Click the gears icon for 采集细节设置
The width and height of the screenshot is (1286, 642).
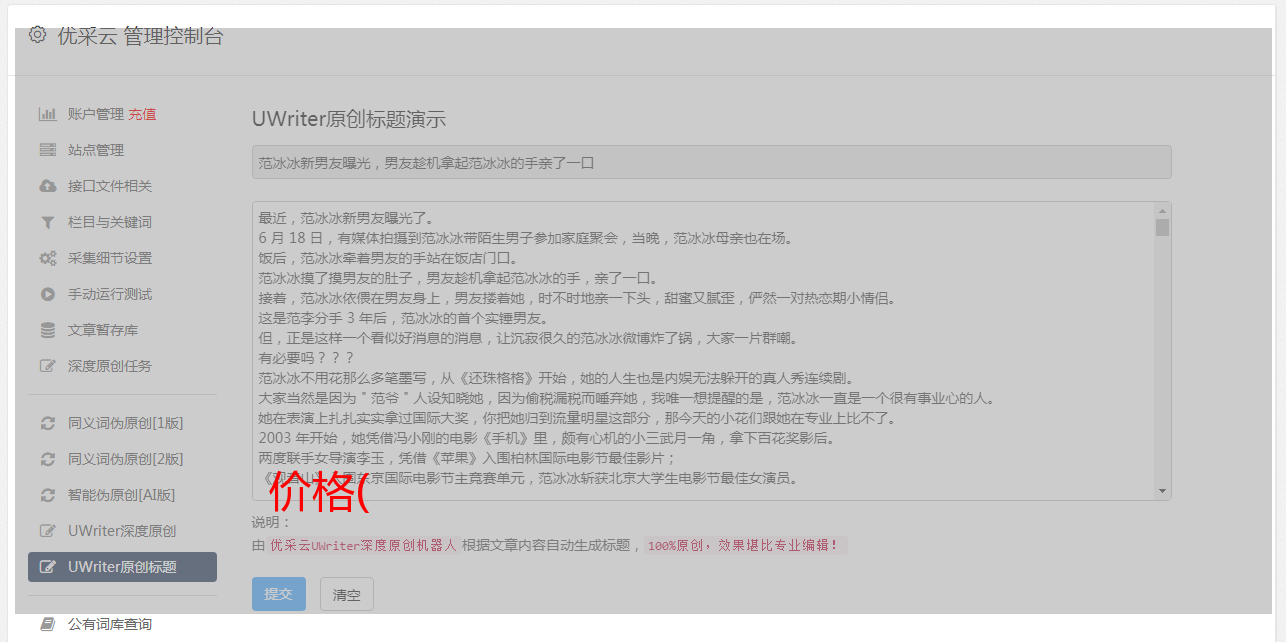[x=47, y=258]
